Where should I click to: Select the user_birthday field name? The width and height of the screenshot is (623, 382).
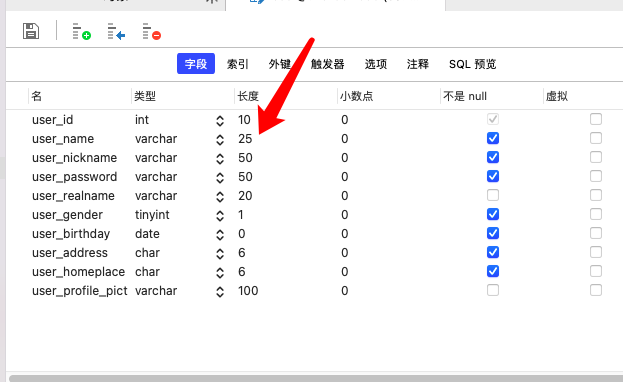click(x=71, y=234)
